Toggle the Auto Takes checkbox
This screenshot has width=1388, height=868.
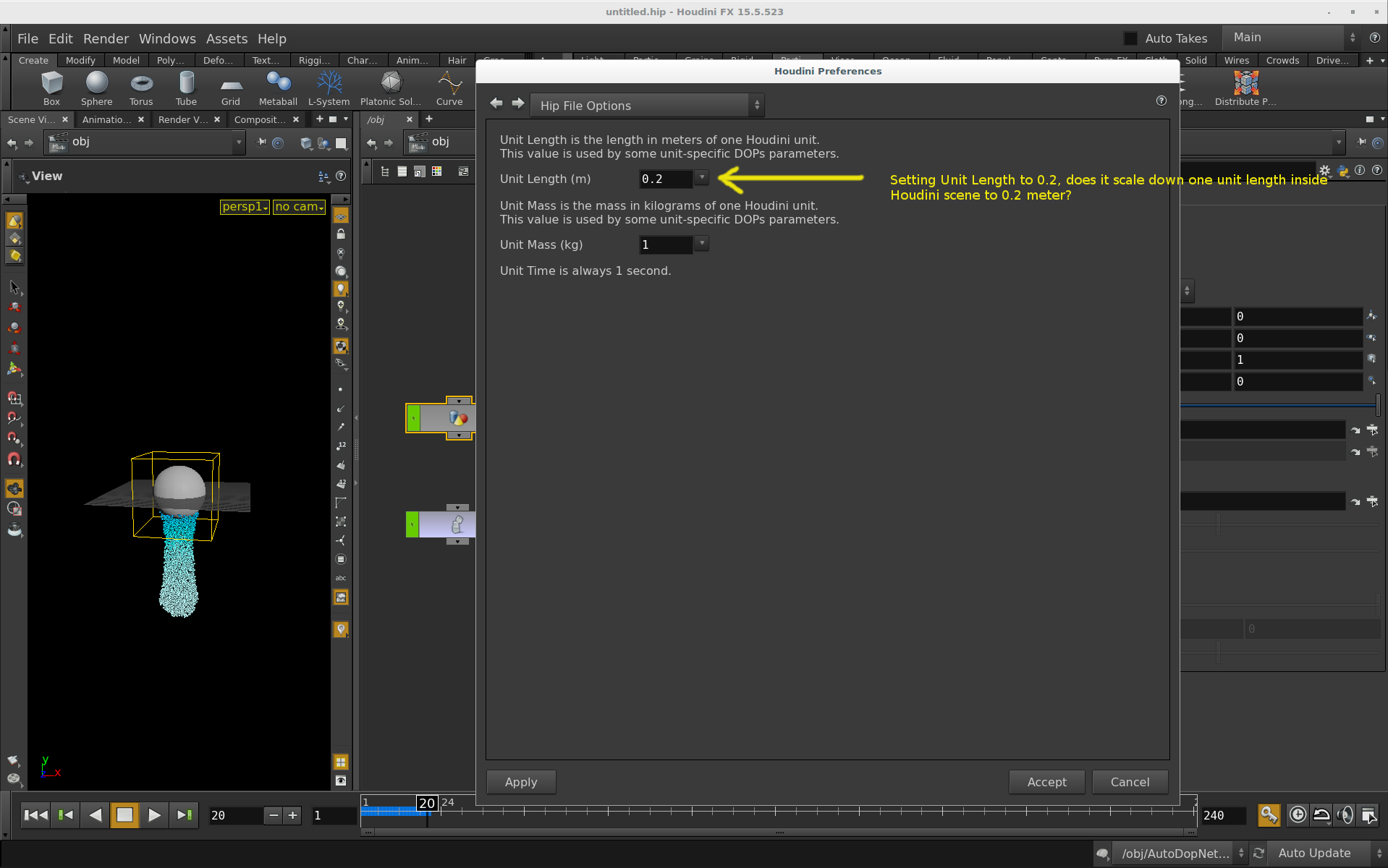click(x=1130, y=38)
